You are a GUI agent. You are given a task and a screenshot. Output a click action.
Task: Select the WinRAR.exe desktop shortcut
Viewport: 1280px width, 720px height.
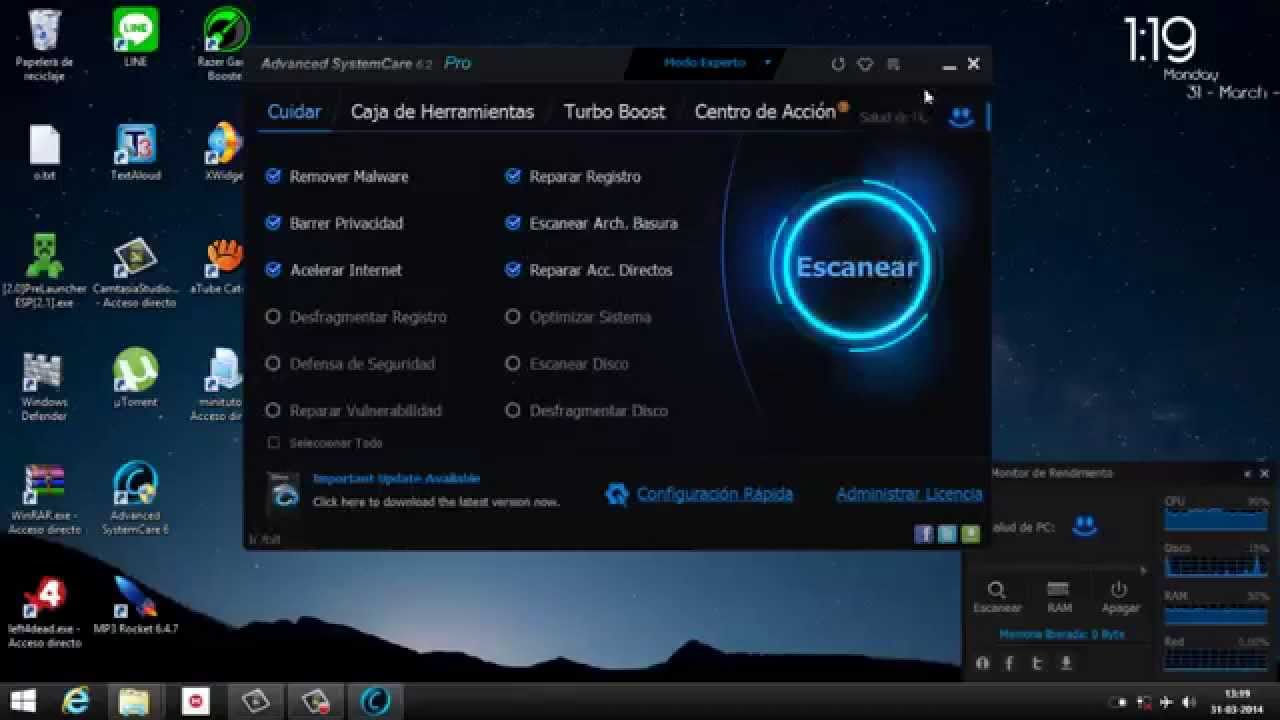pos(44,497)
